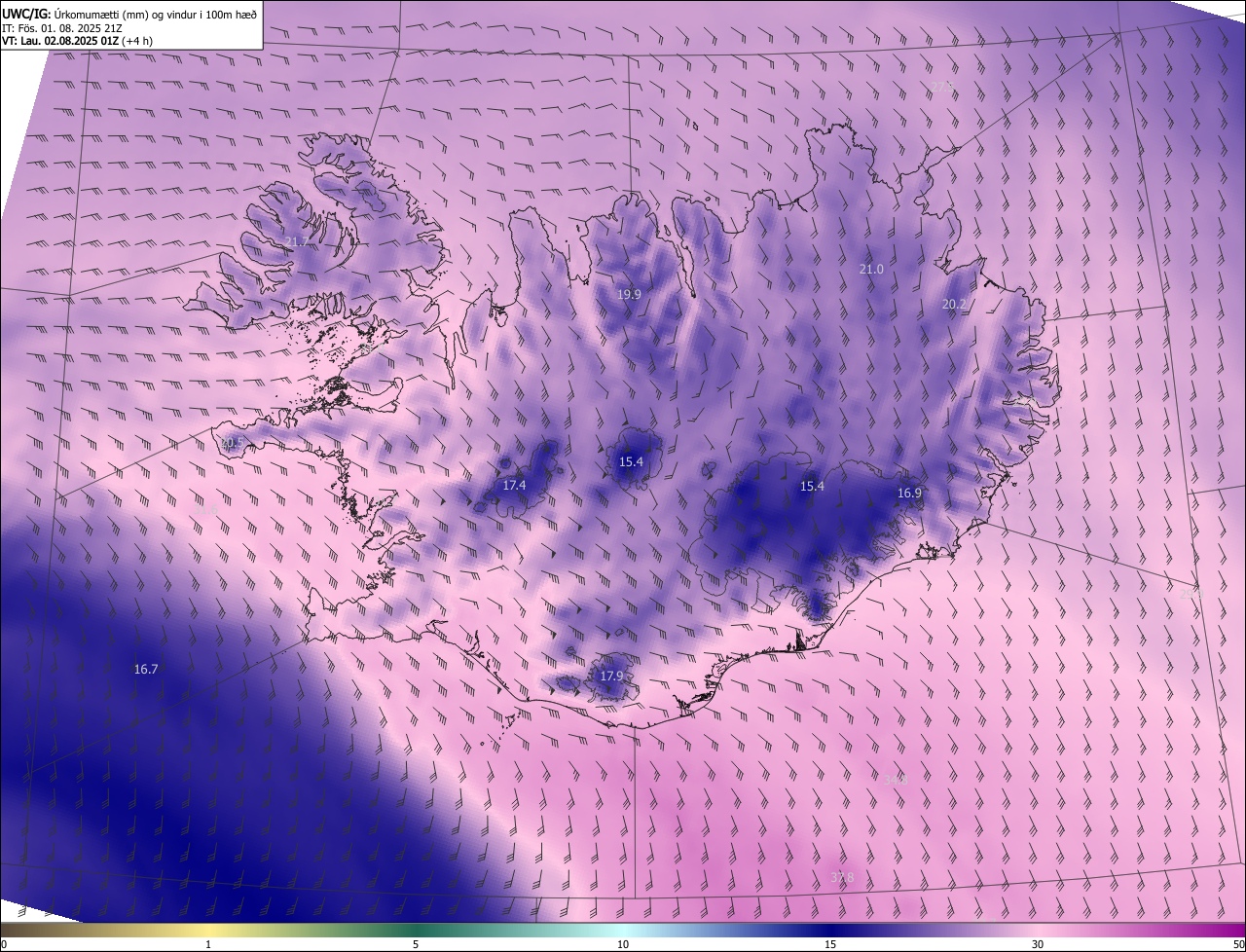
Task: Click the initial time line 'IT: Fös. 01. 08. 2025 21Z'
Action: click(x=64, y=27)
